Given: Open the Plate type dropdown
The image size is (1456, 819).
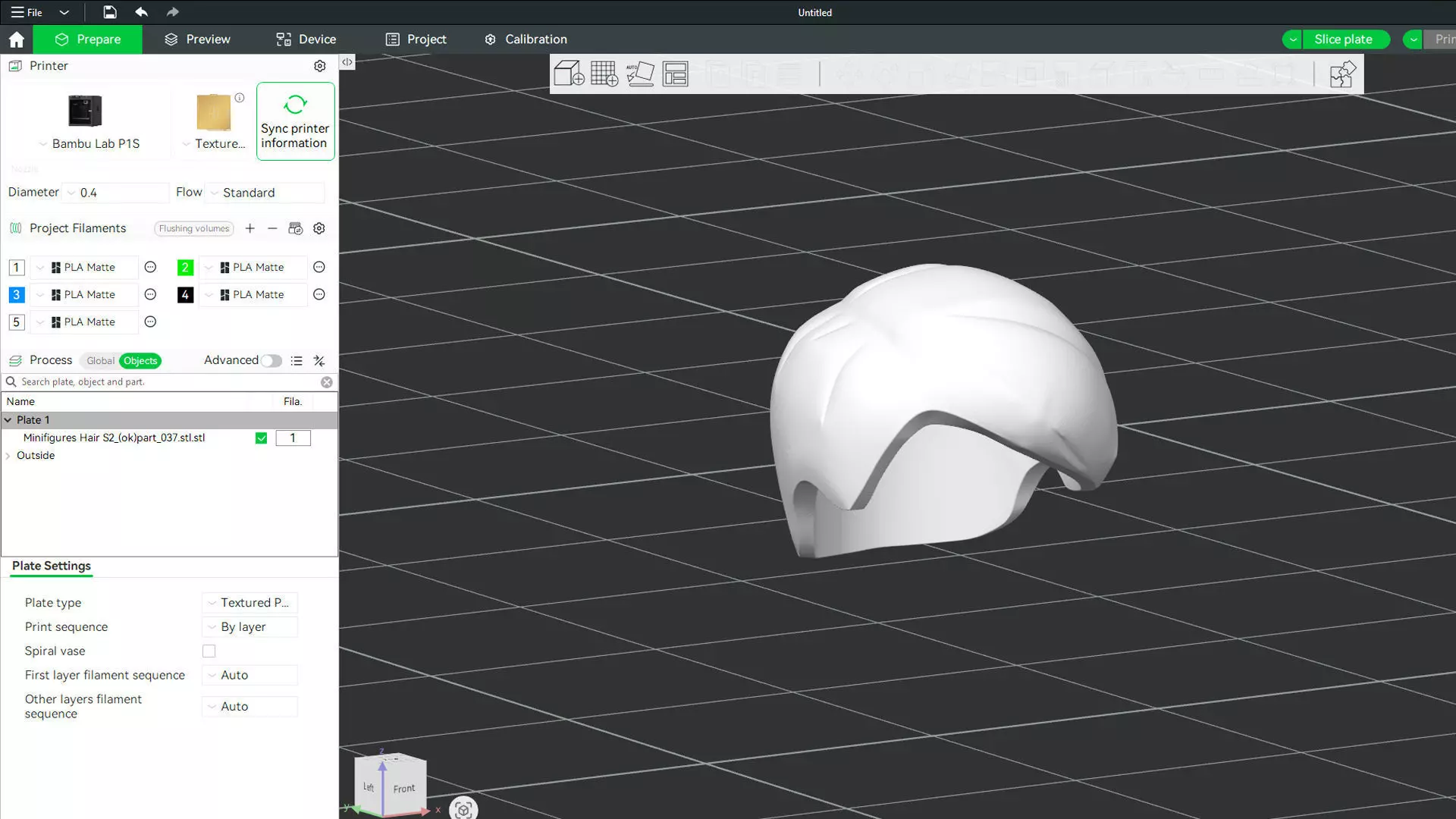Looking at the screenshot, I should click(x=250, y=603).
